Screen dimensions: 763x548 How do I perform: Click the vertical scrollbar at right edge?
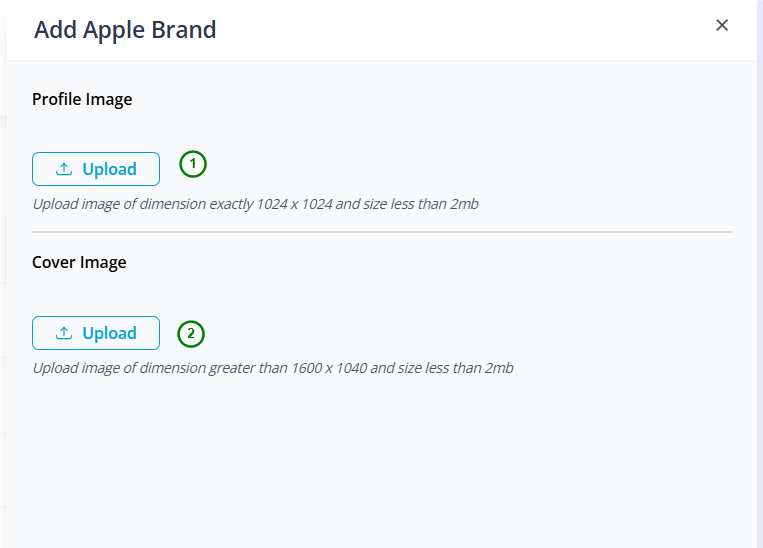click(x=760, y=274)
